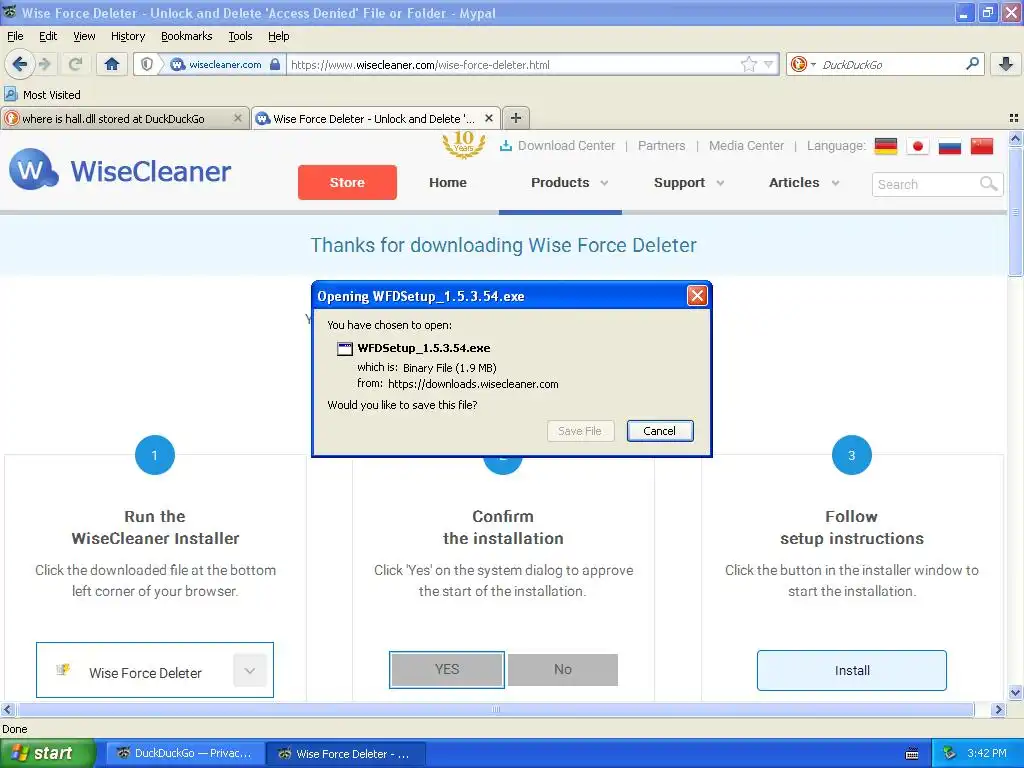Viewport: 1024px width, 768px height.
Task: Bookmark this page with the star icon
Action: [748, 64]
